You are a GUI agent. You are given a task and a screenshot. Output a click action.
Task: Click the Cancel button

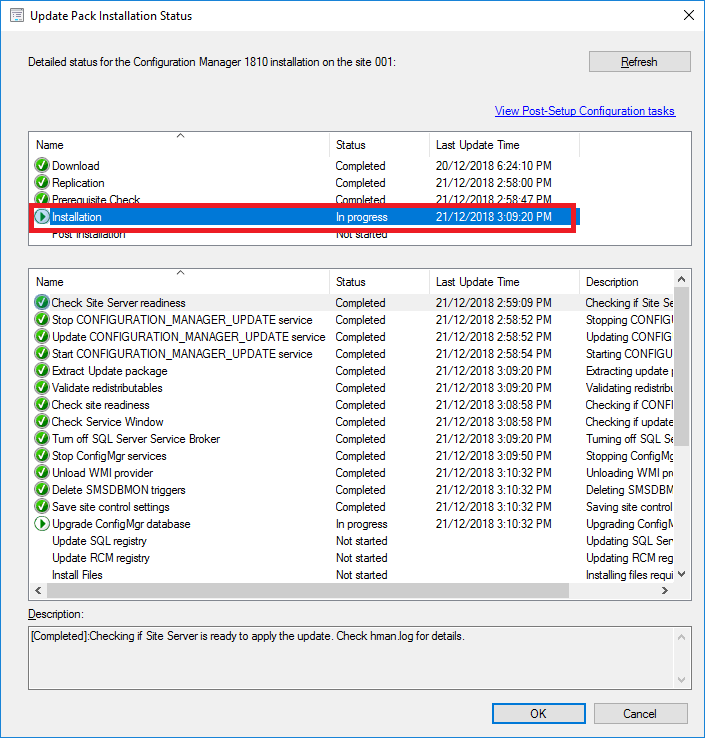tap(640, 714)
